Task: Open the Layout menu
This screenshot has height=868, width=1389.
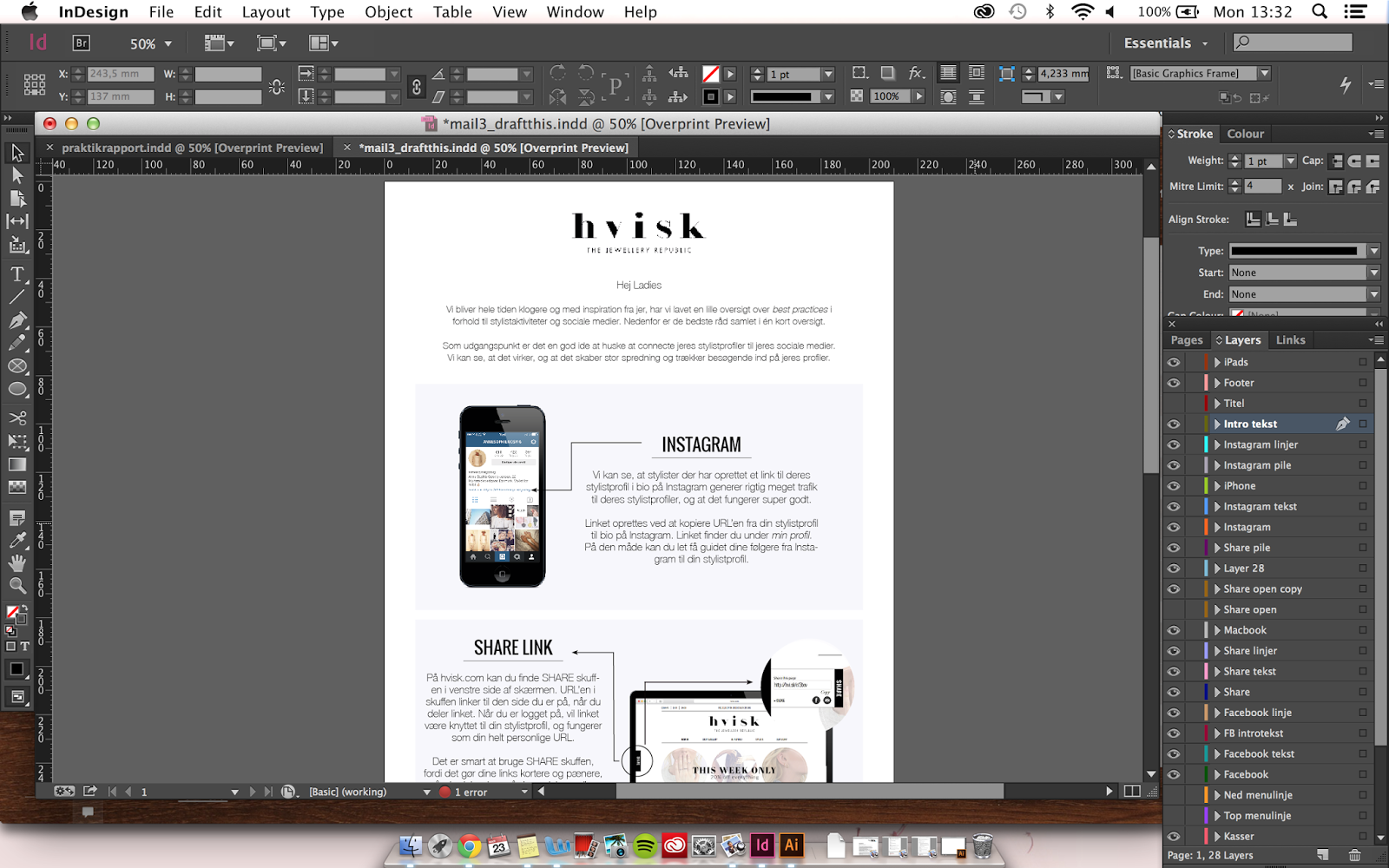Action: [266, 11]
